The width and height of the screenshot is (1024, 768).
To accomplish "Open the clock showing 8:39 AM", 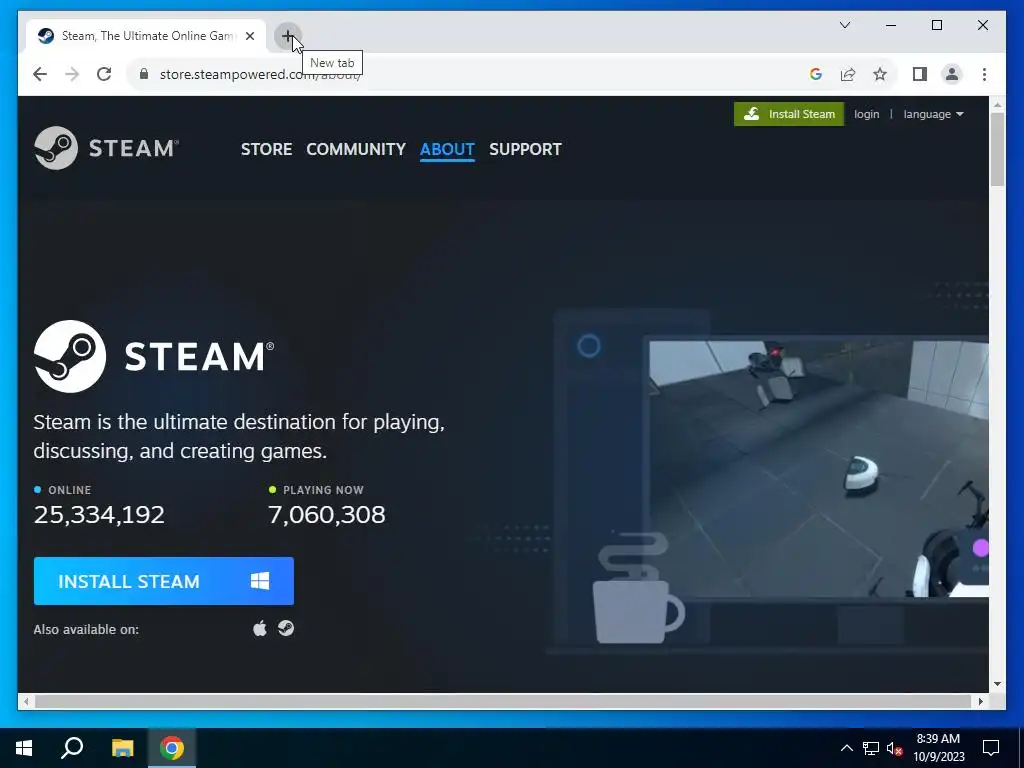I will point(938,748).
